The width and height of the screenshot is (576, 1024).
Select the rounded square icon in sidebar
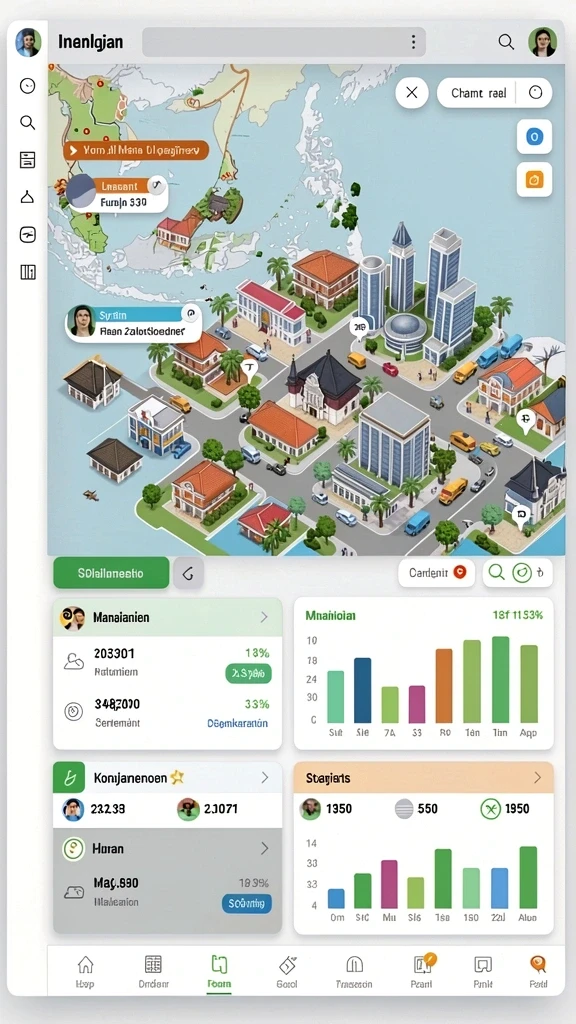tap(27, 234)
